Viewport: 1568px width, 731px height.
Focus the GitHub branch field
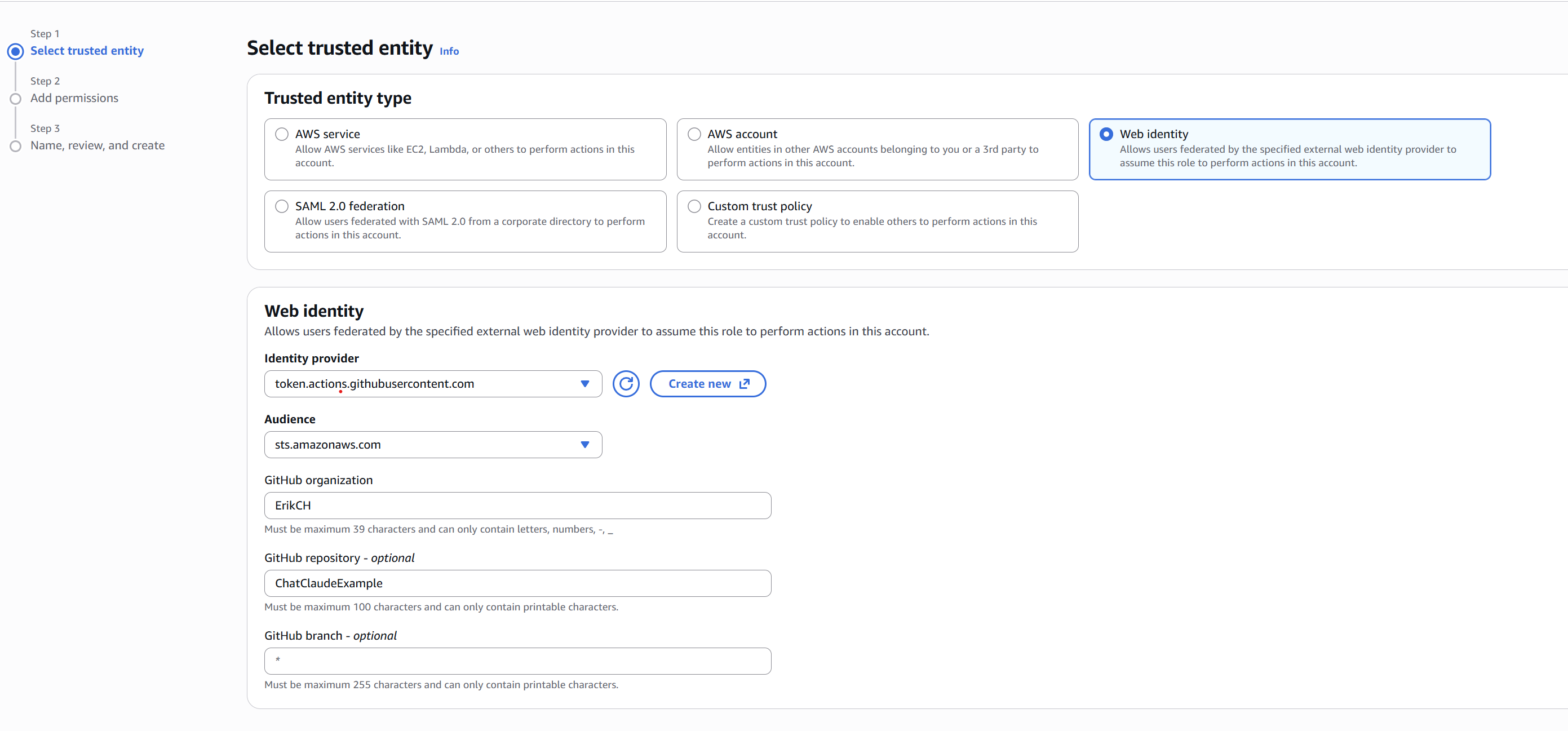pyautogui.click(x=517, y=661)
